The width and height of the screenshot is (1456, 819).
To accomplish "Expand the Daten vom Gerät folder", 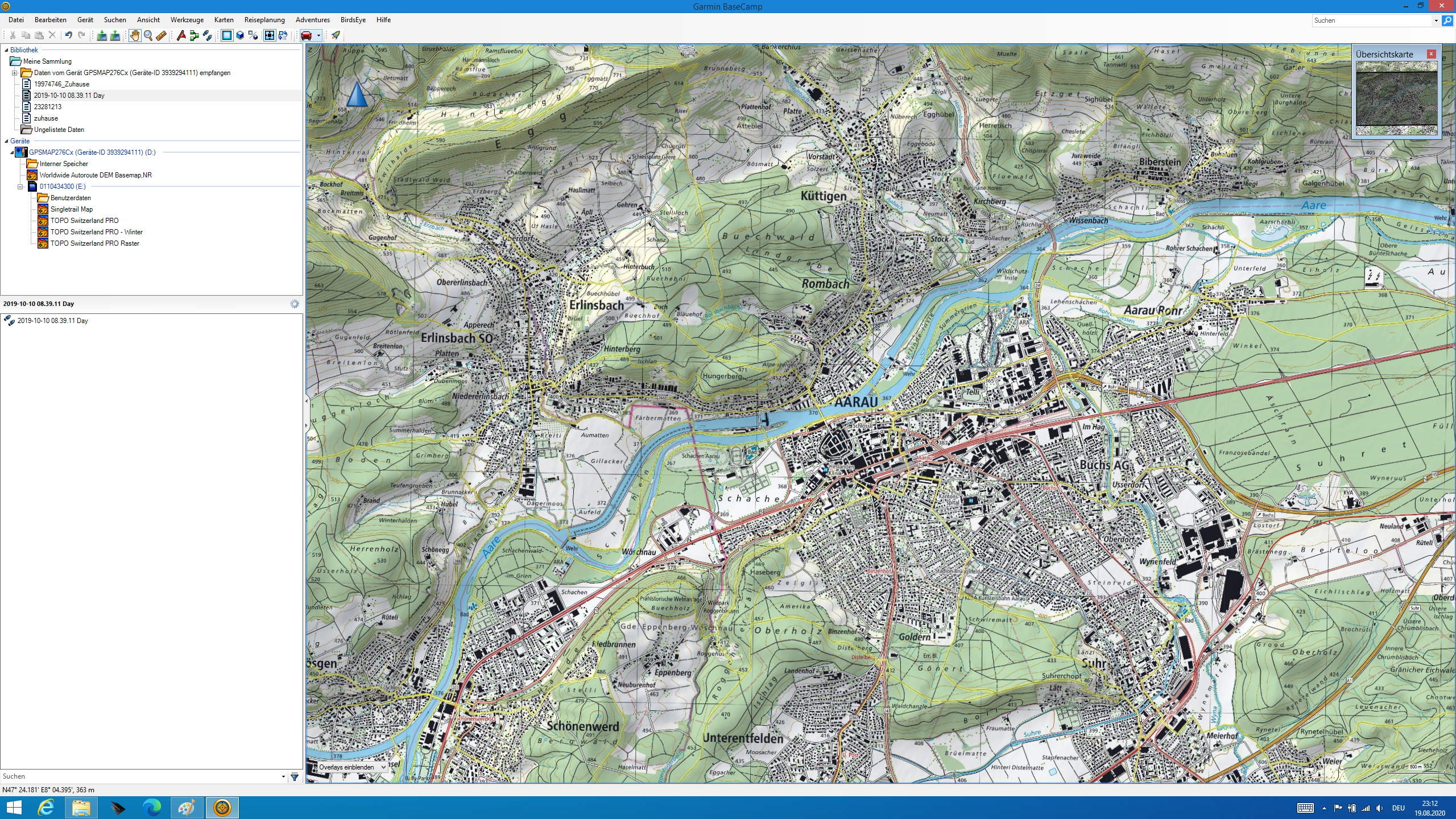I will [14, 73].
